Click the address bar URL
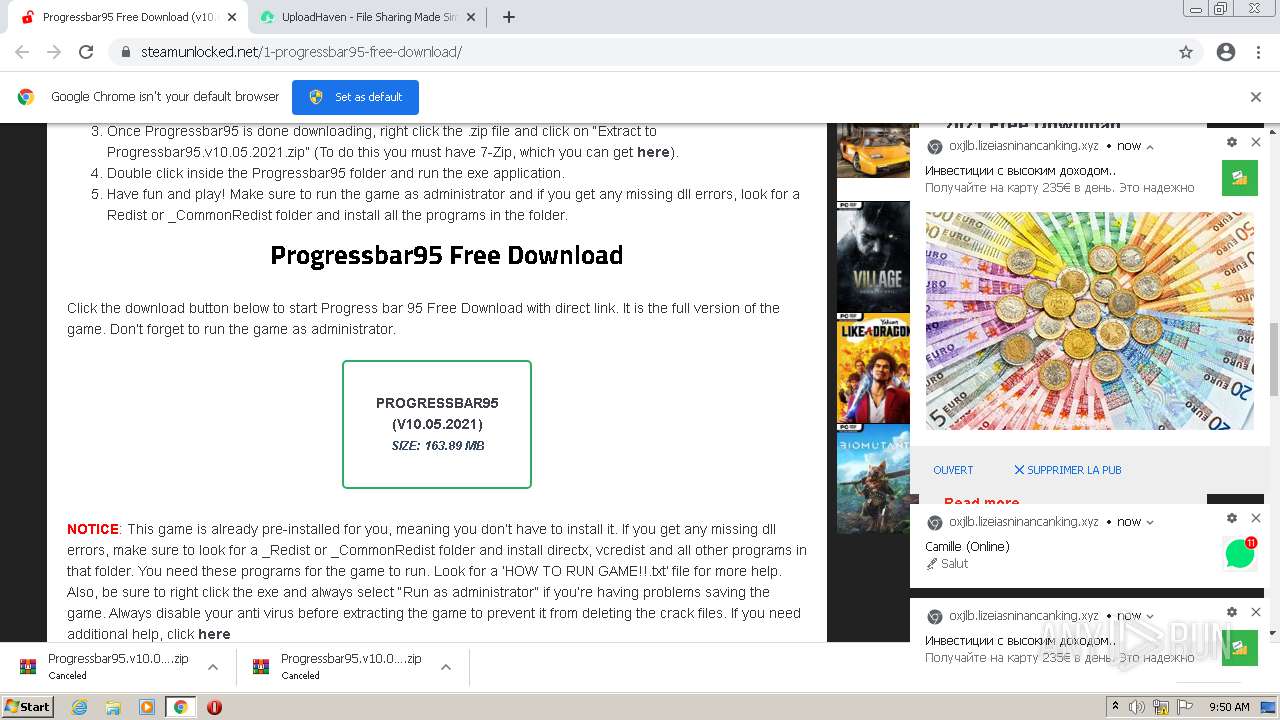Screen dimensions: 1280x720 (x=301, y=52)
